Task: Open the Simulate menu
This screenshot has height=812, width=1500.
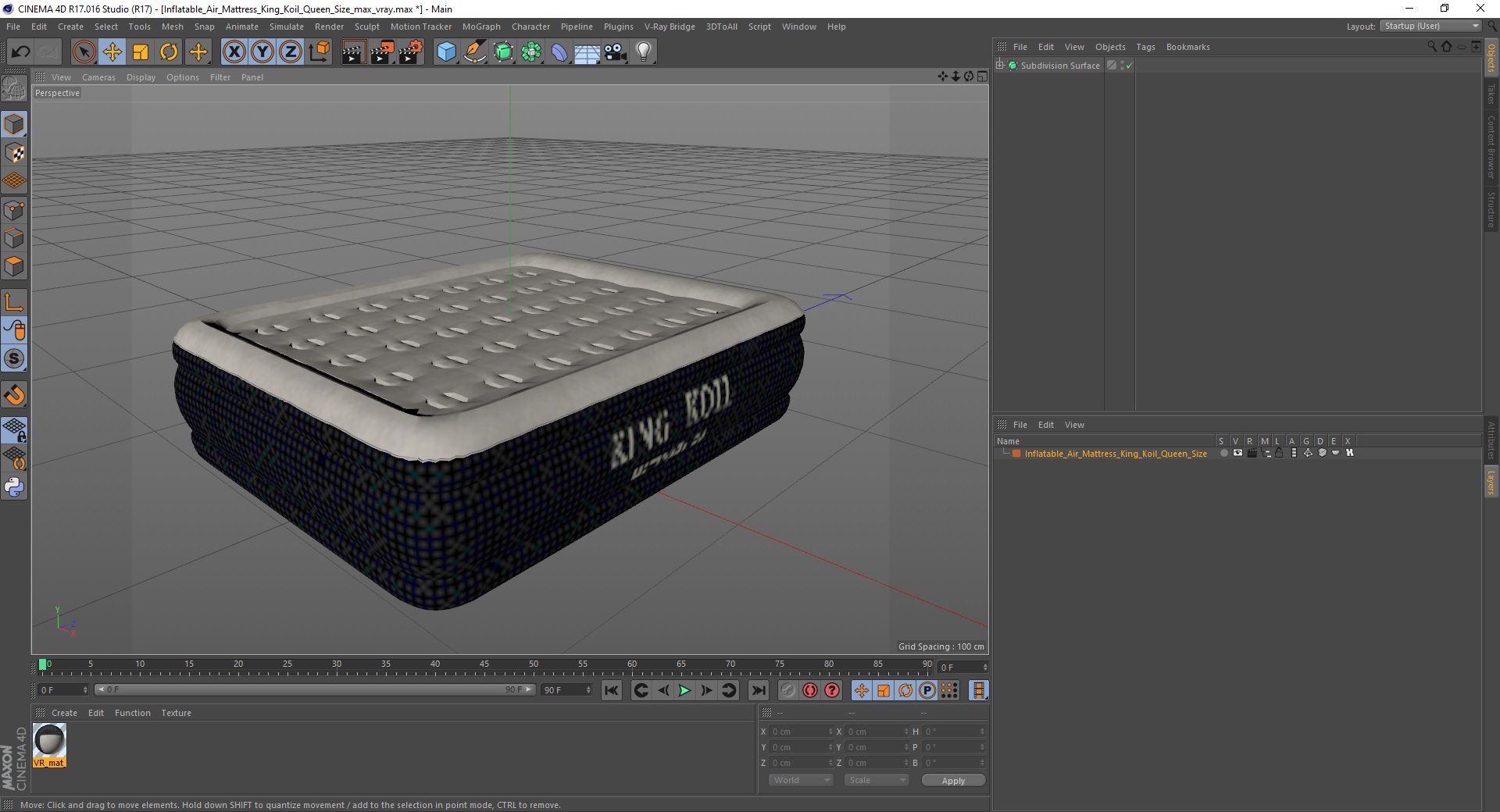Action: [287, 27]
